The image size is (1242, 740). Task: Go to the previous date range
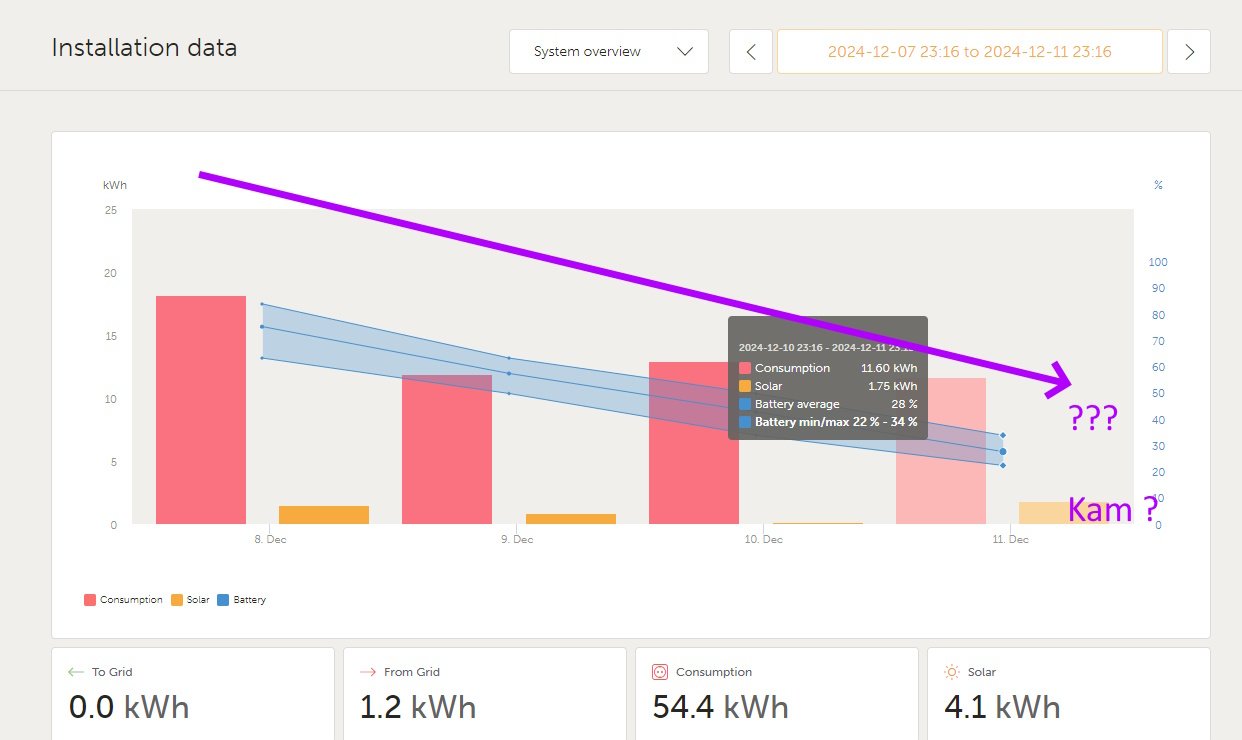click(751, 51)
